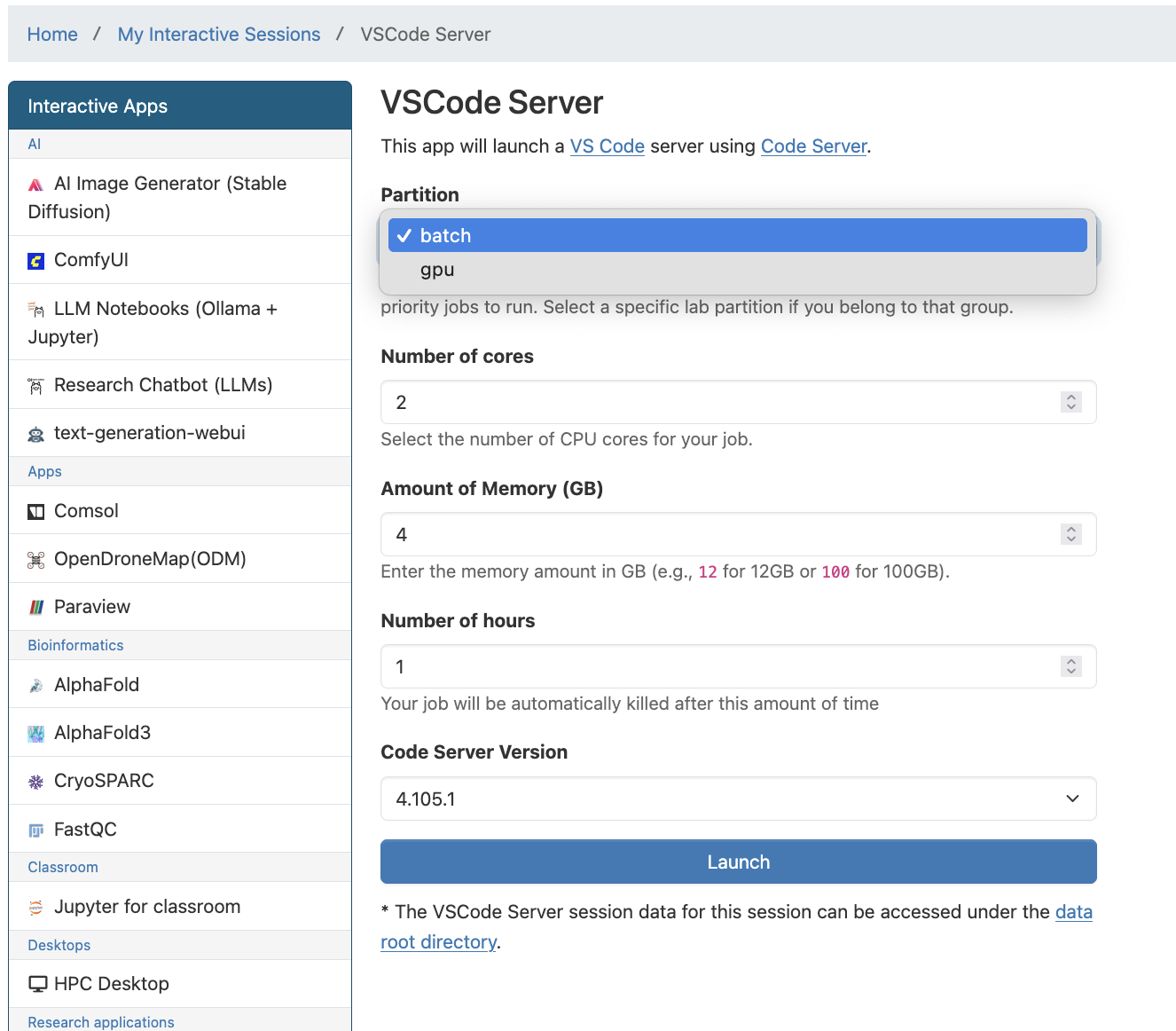Select the text-generation-webui icon
Image resolution: width=1176 pixels, height=1031 pixels.
35,434
